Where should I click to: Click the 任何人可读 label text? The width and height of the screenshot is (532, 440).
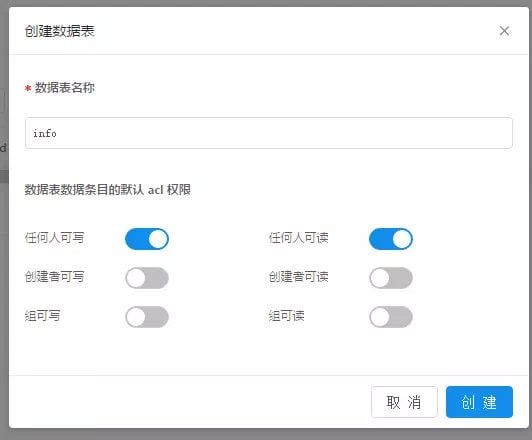pos(299,238)
